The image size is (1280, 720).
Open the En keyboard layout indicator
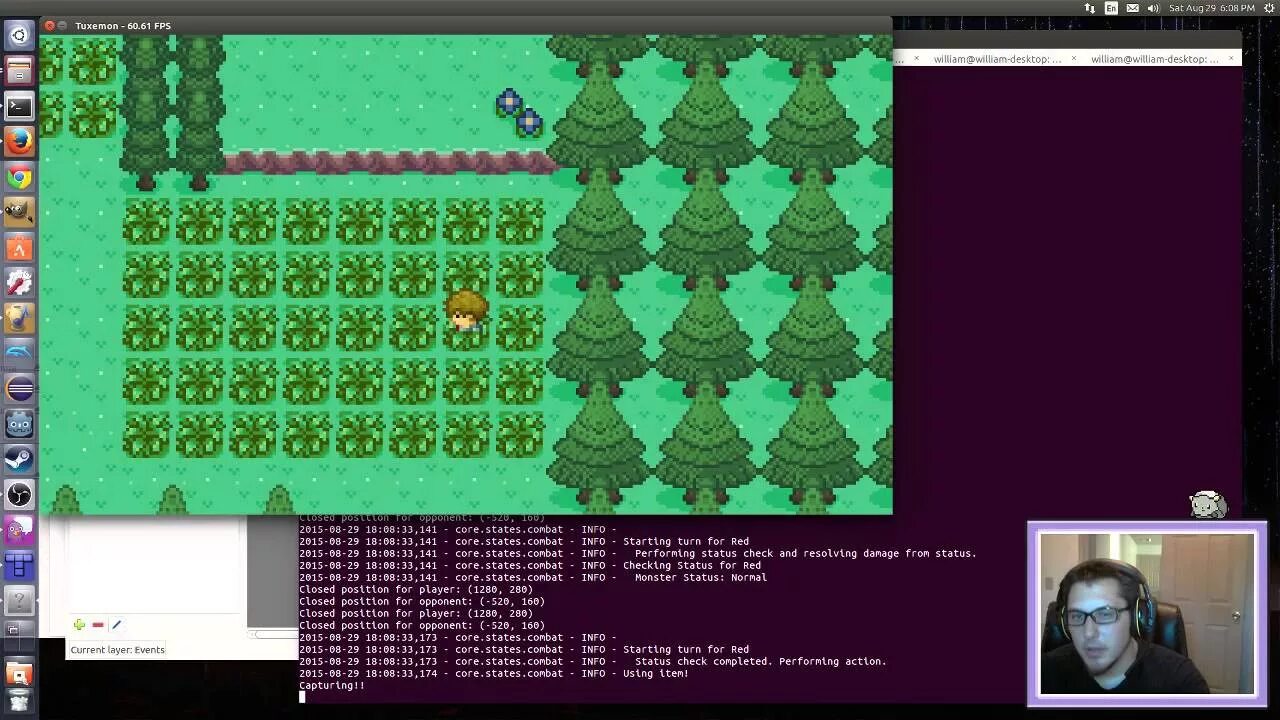coord(1111,8)
